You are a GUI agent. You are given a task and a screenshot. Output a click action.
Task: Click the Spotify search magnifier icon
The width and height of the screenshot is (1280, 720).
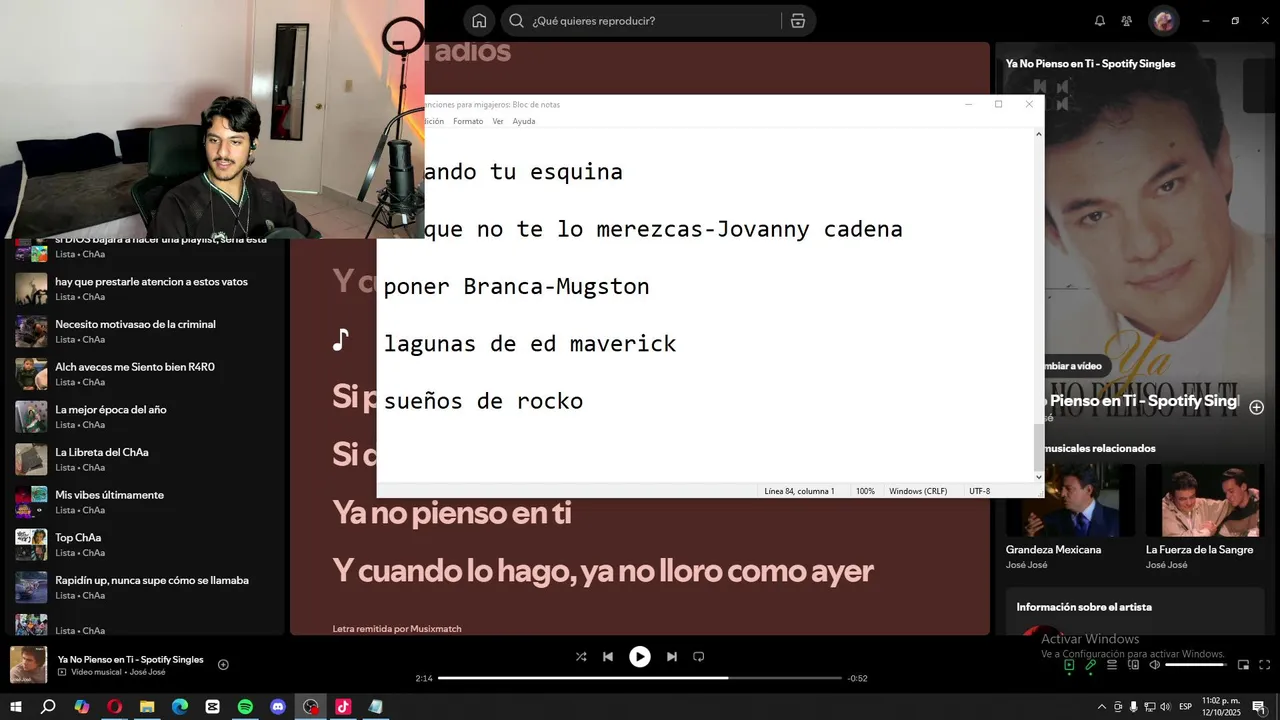pyautogui.click(x=516, y=21)
